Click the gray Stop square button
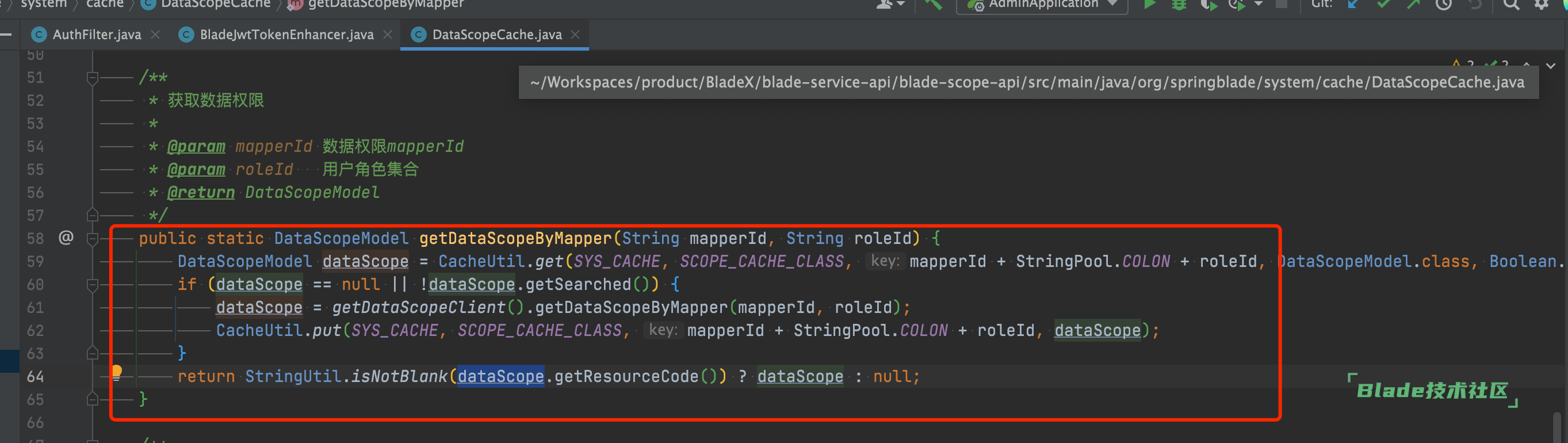This screenshot has width=1568, height=443. point(1282,4)
